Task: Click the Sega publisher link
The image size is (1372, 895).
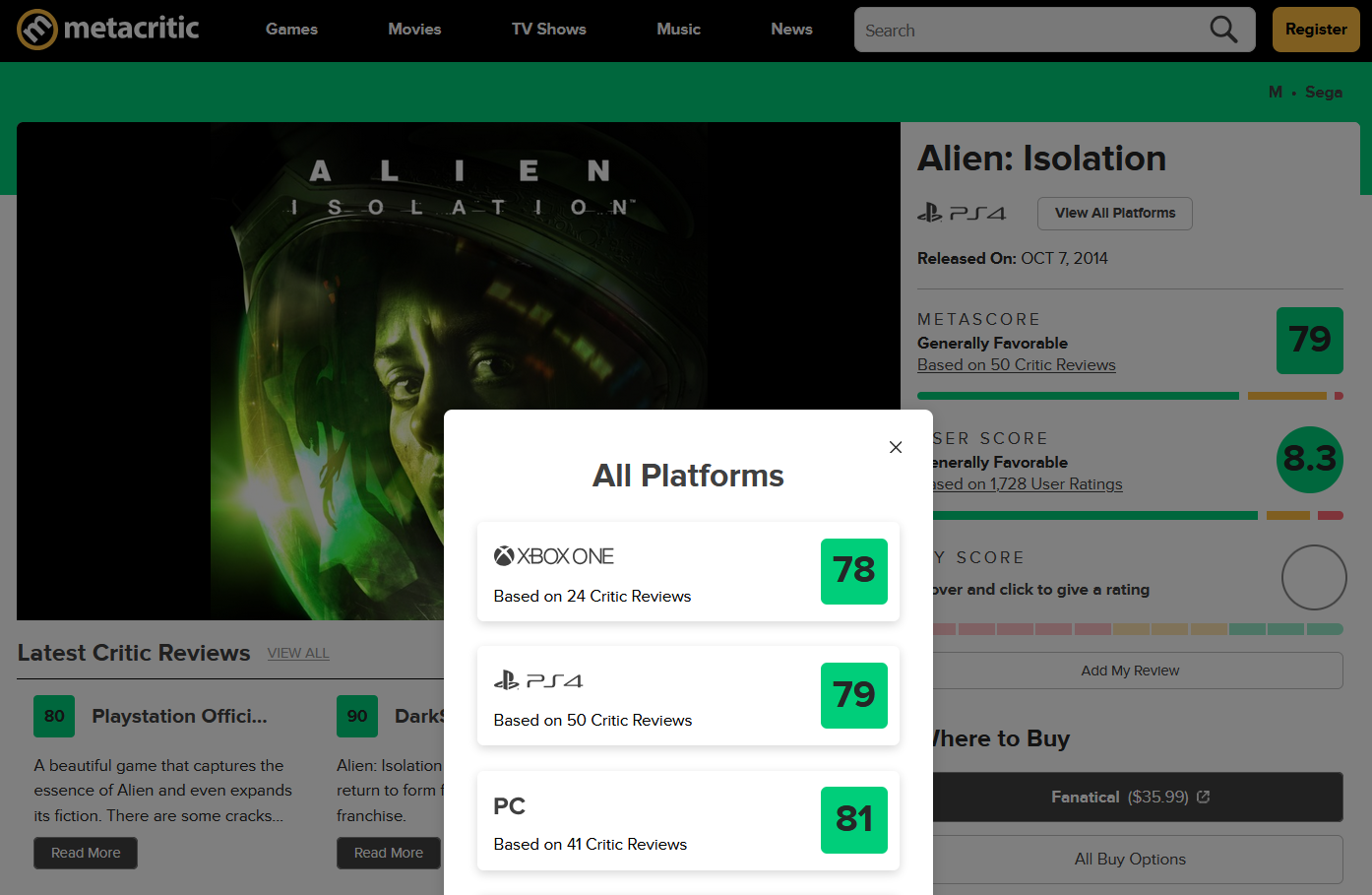Action: point(1324,92)
